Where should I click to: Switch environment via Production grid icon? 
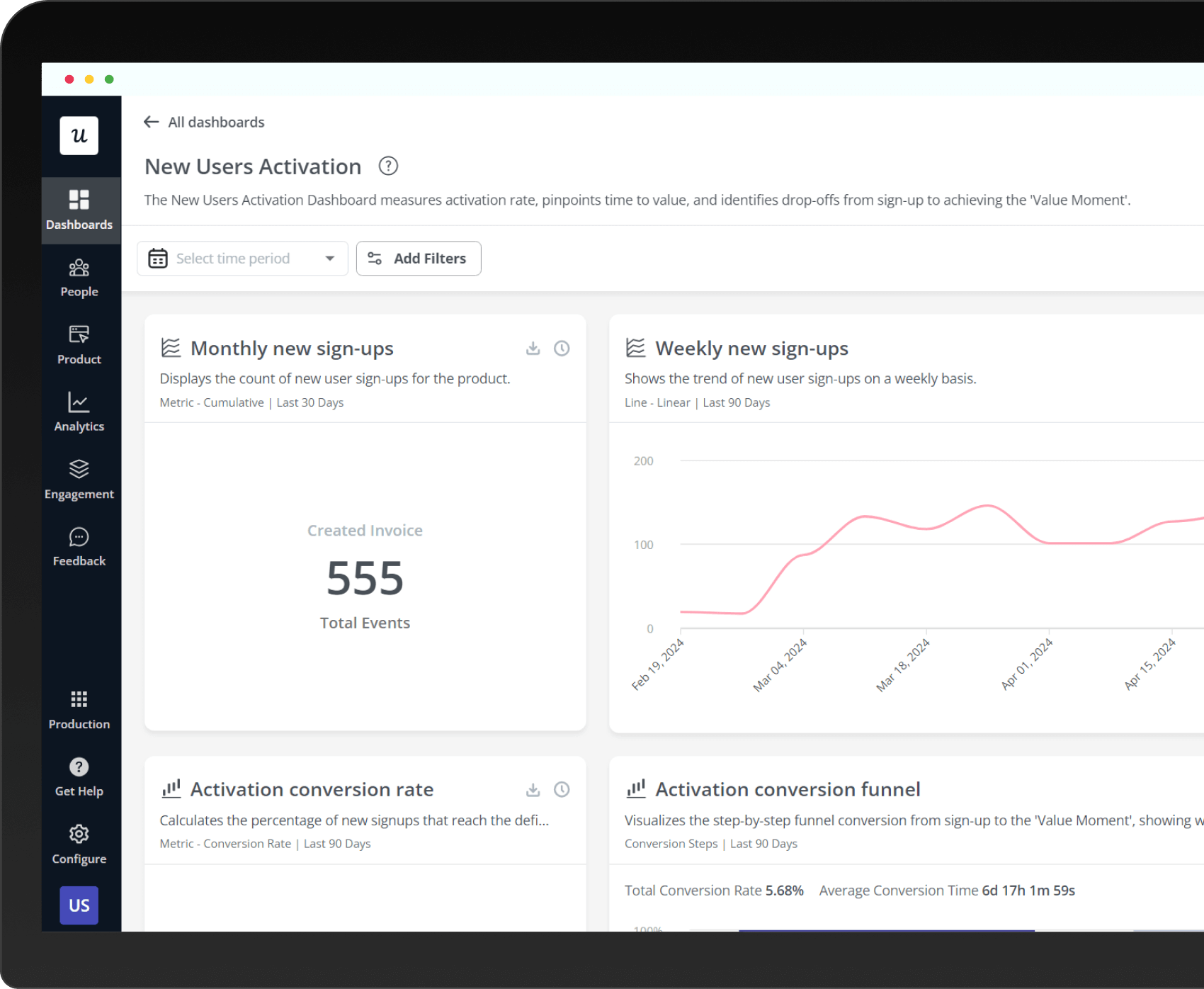(x=79, y=699)
